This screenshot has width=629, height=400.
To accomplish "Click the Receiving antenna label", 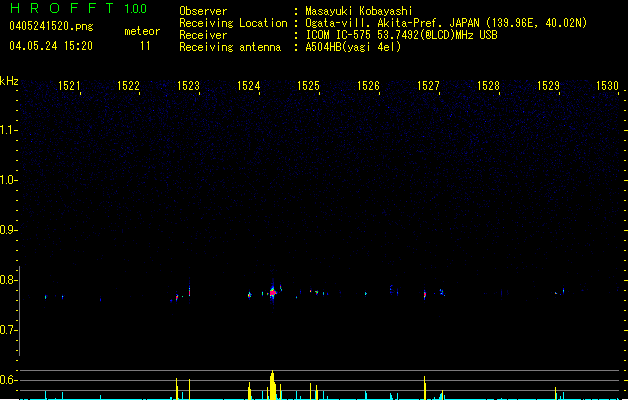I will [230, 47].
